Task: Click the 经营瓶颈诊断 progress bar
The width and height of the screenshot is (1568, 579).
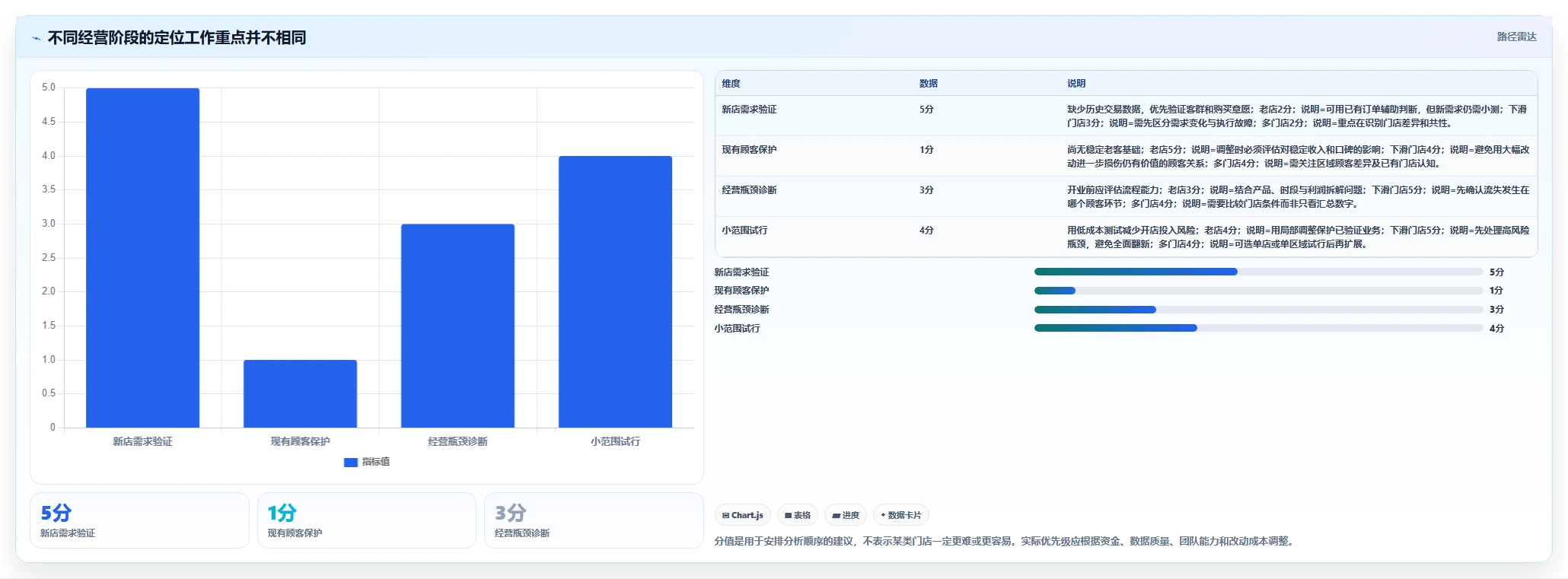Action: [x=1258, y=310]
